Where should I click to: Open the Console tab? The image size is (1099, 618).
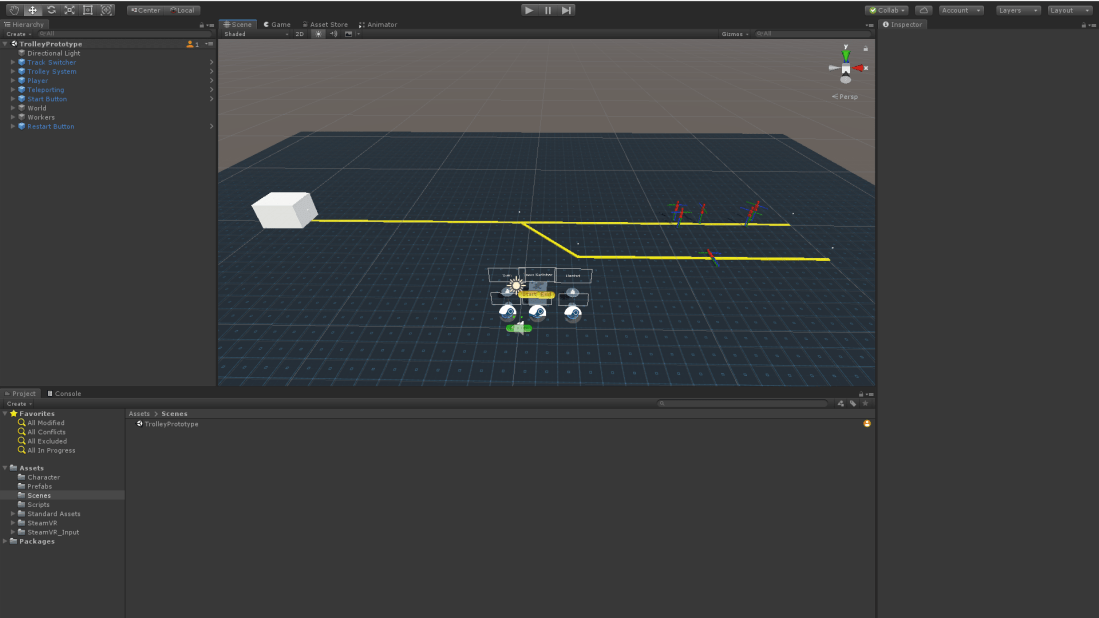click(65, 393)
